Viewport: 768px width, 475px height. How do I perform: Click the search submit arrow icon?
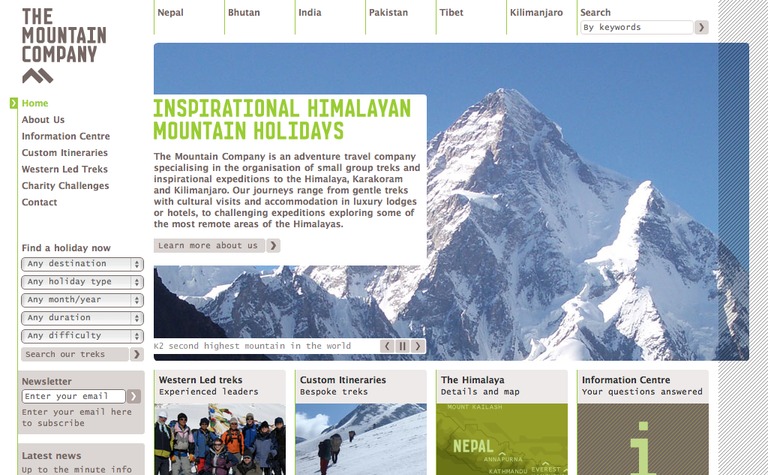tap(701, 27)
